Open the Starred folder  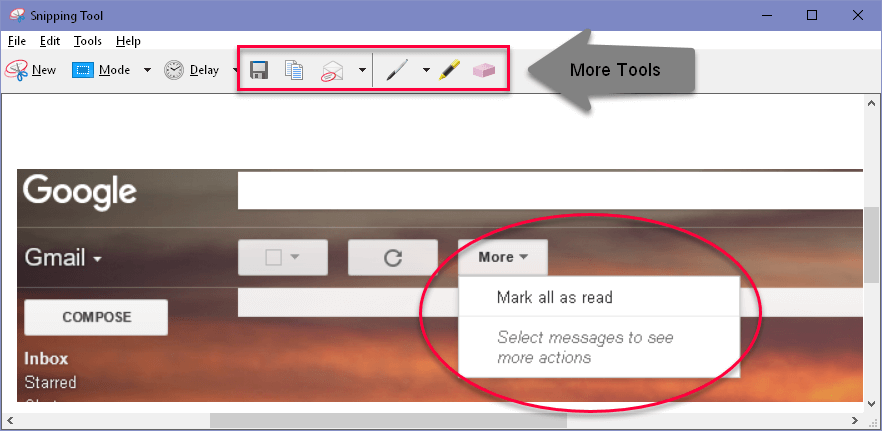(50, 383)
